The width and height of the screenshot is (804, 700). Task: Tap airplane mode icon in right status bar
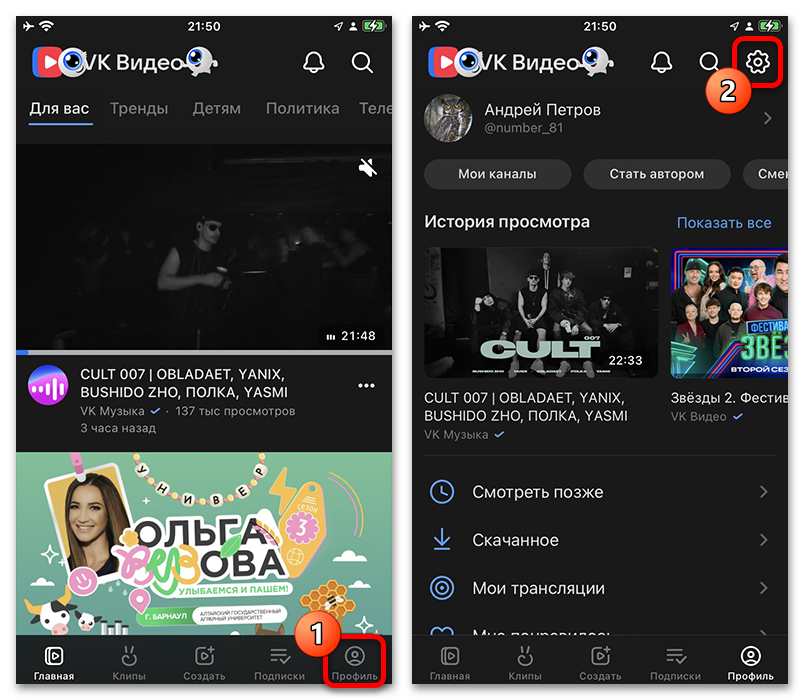[x=425, y=26]
